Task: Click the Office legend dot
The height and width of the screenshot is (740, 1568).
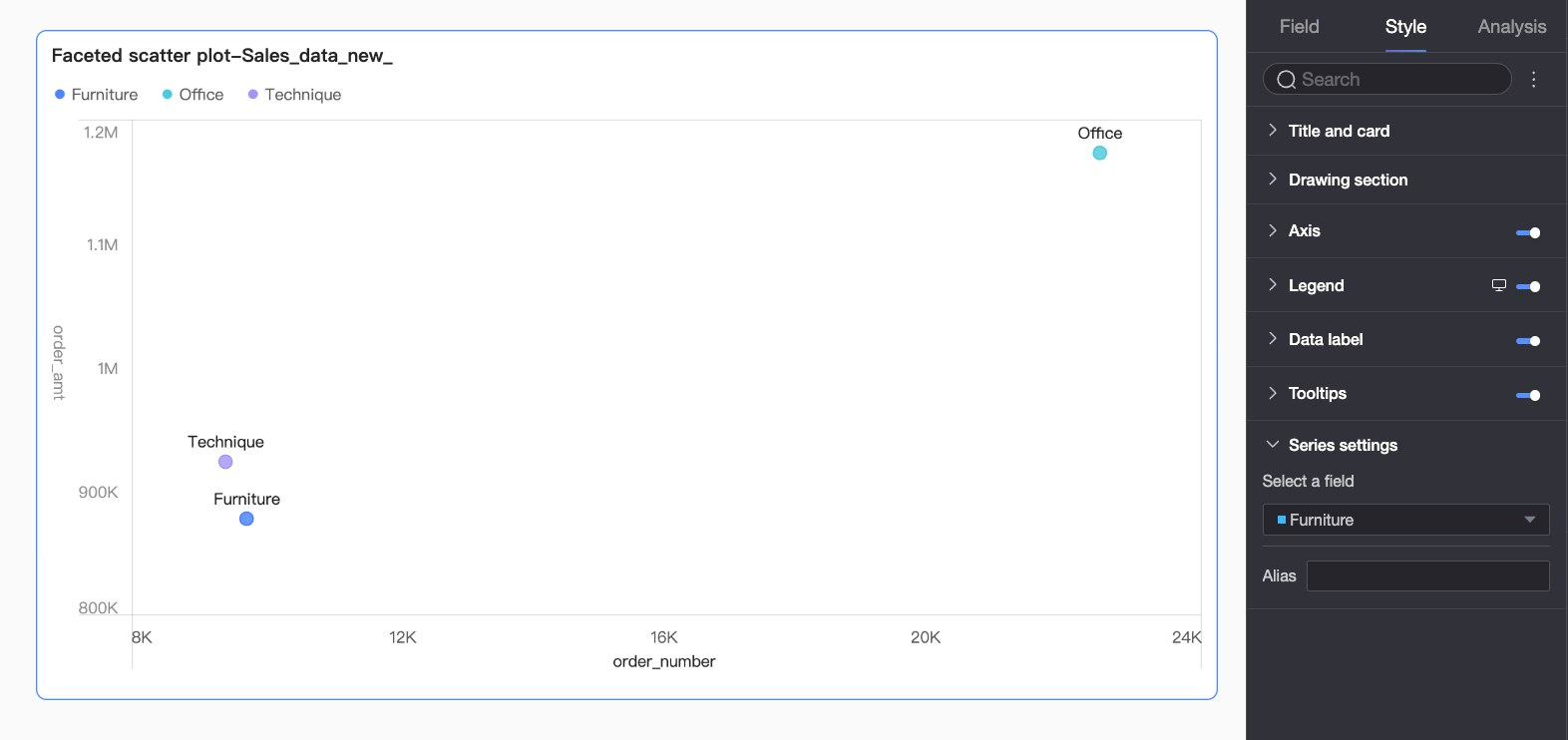Action: click(168, 95)
